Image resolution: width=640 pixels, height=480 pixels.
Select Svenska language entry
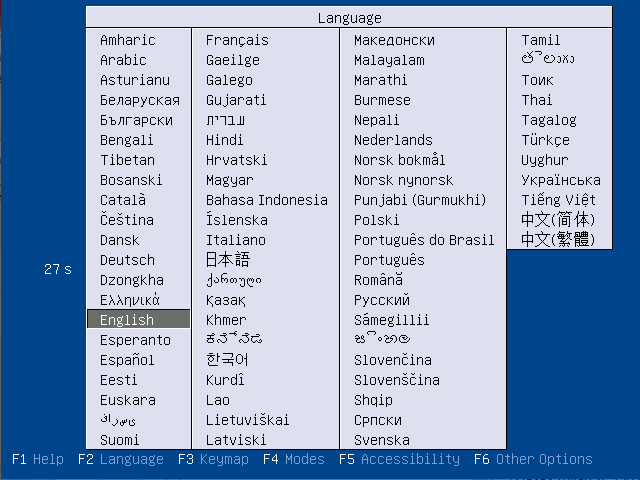(382, 440)
